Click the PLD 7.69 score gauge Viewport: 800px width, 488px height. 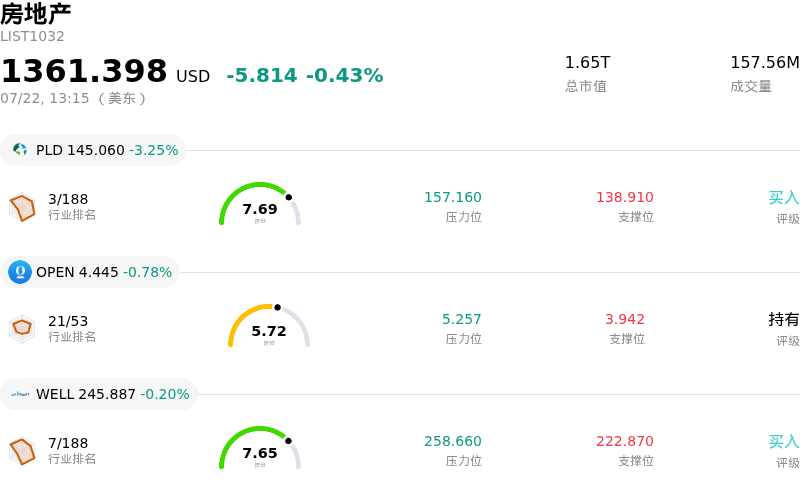click(260, 204)
